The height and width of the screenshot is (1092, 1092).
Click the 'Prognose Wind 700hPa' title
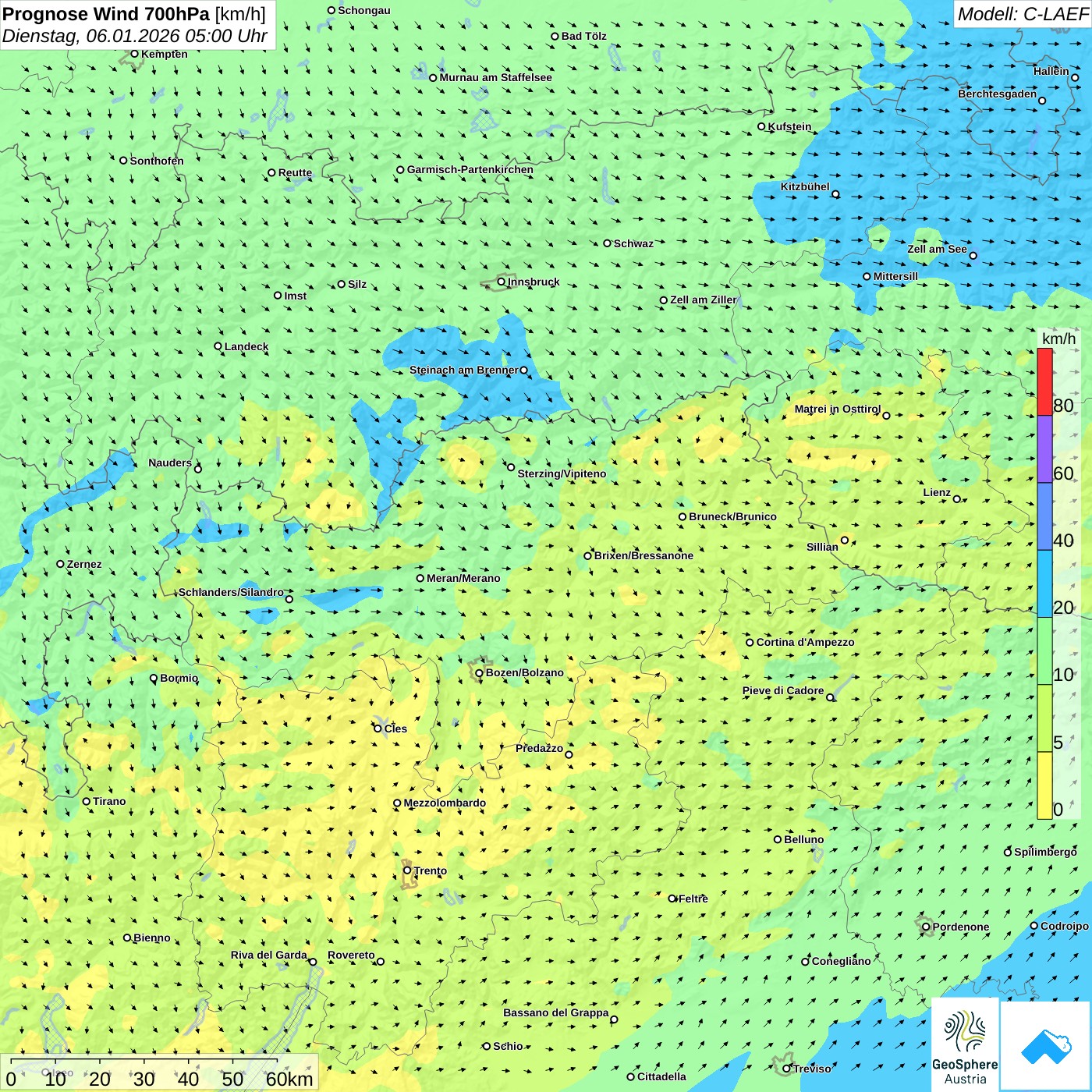(x=106, y=14)
